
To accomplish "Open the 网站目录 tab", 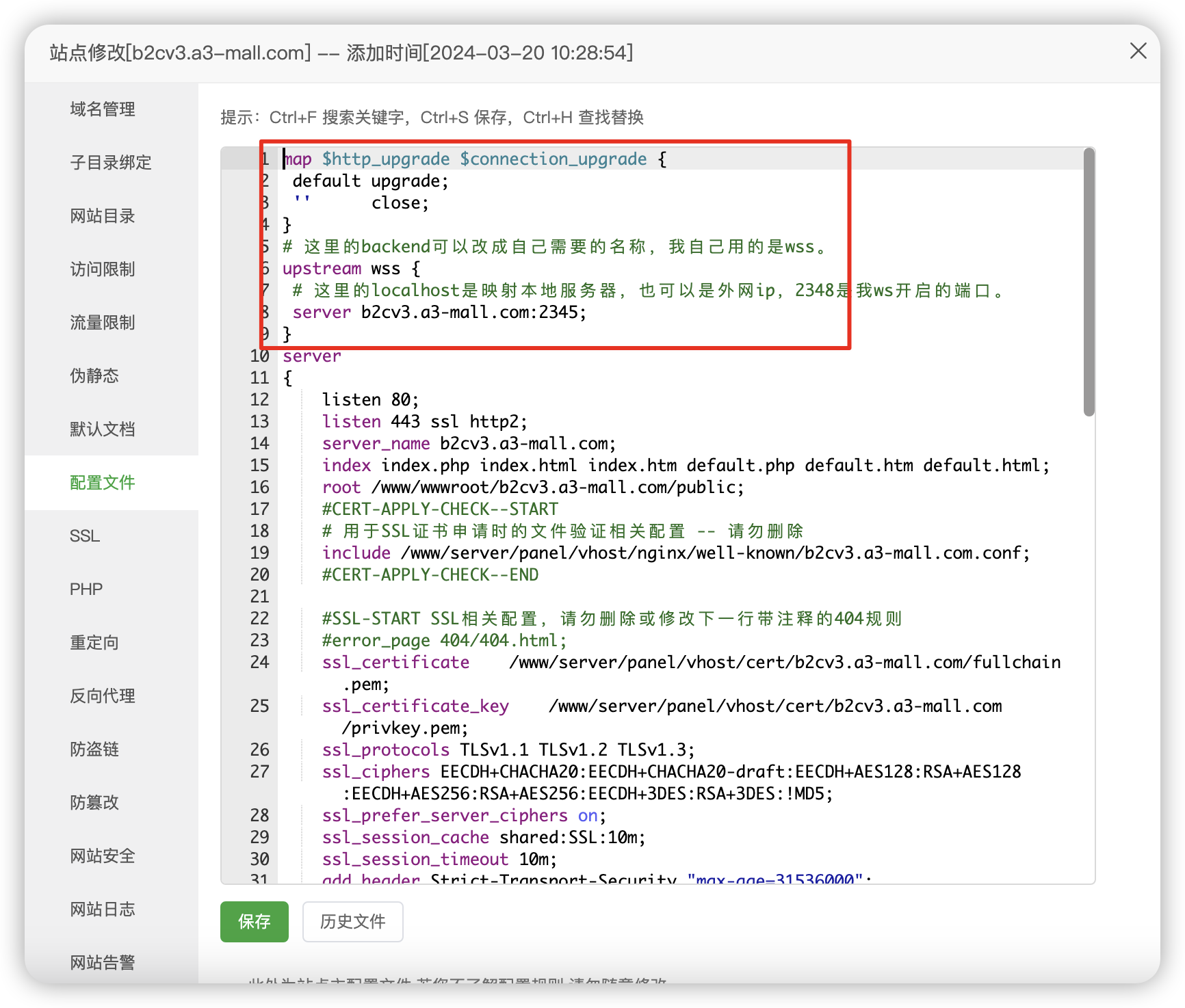I will tap(103, 215).
